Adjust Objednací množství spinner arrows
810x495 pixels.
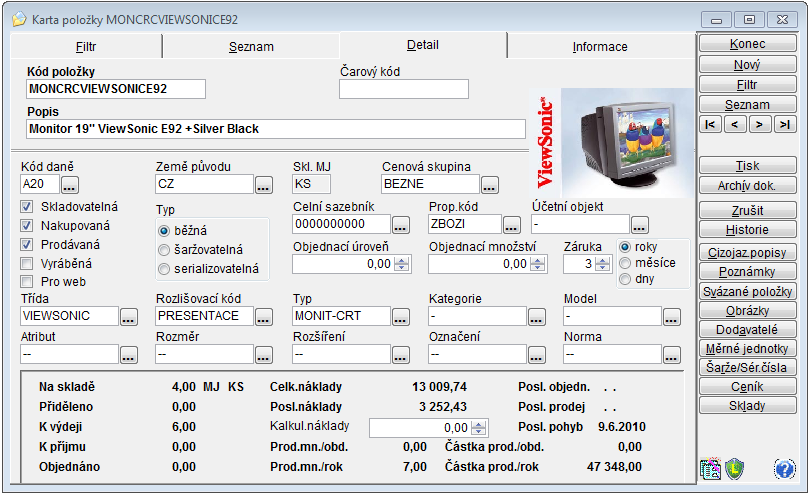click(538, 264)
